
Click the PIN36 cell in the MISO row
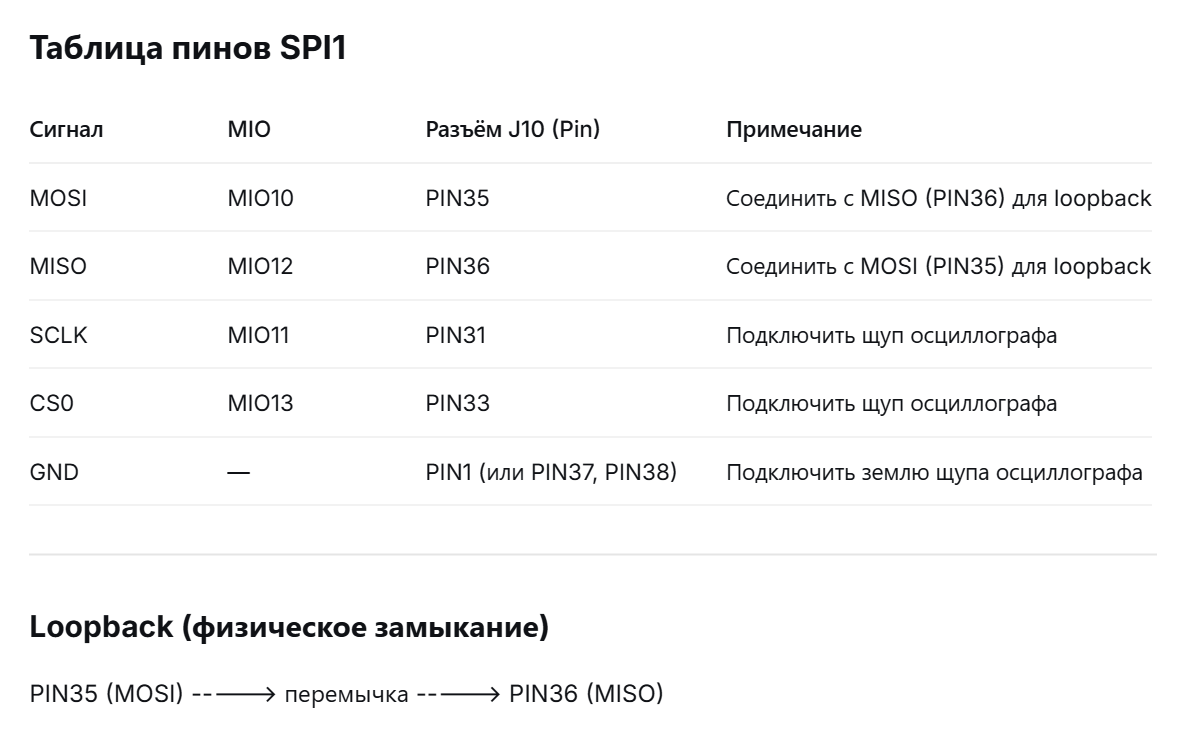[458, 267]
